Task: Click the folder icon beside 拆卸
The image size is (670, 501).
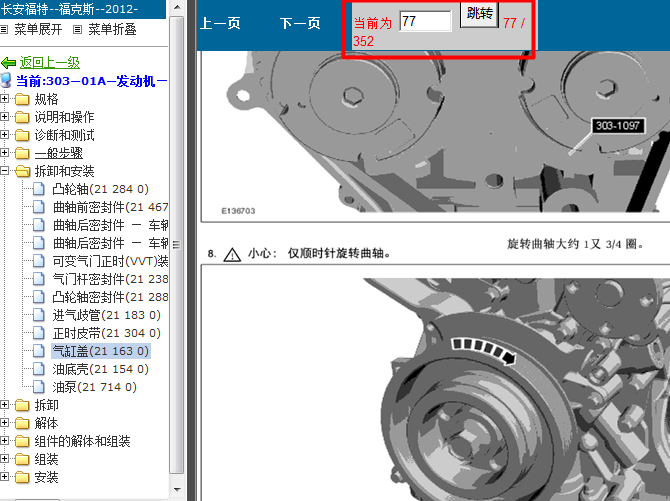Action: (22, 405)
